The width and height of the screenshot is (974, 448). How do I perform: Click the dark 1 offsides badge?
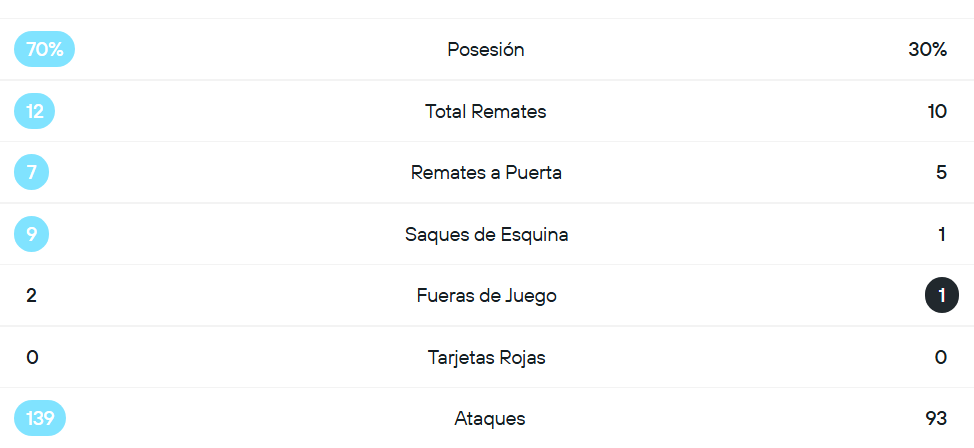(942, 297)
